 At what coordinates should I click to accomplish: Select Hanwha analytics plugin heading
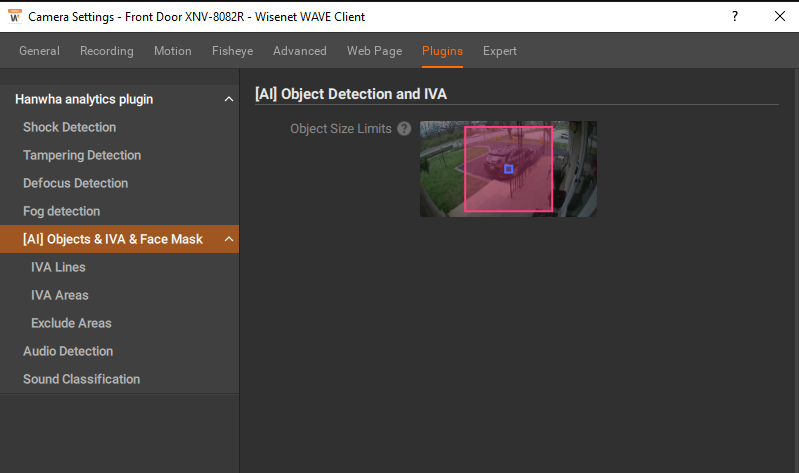tap(84, 99)
